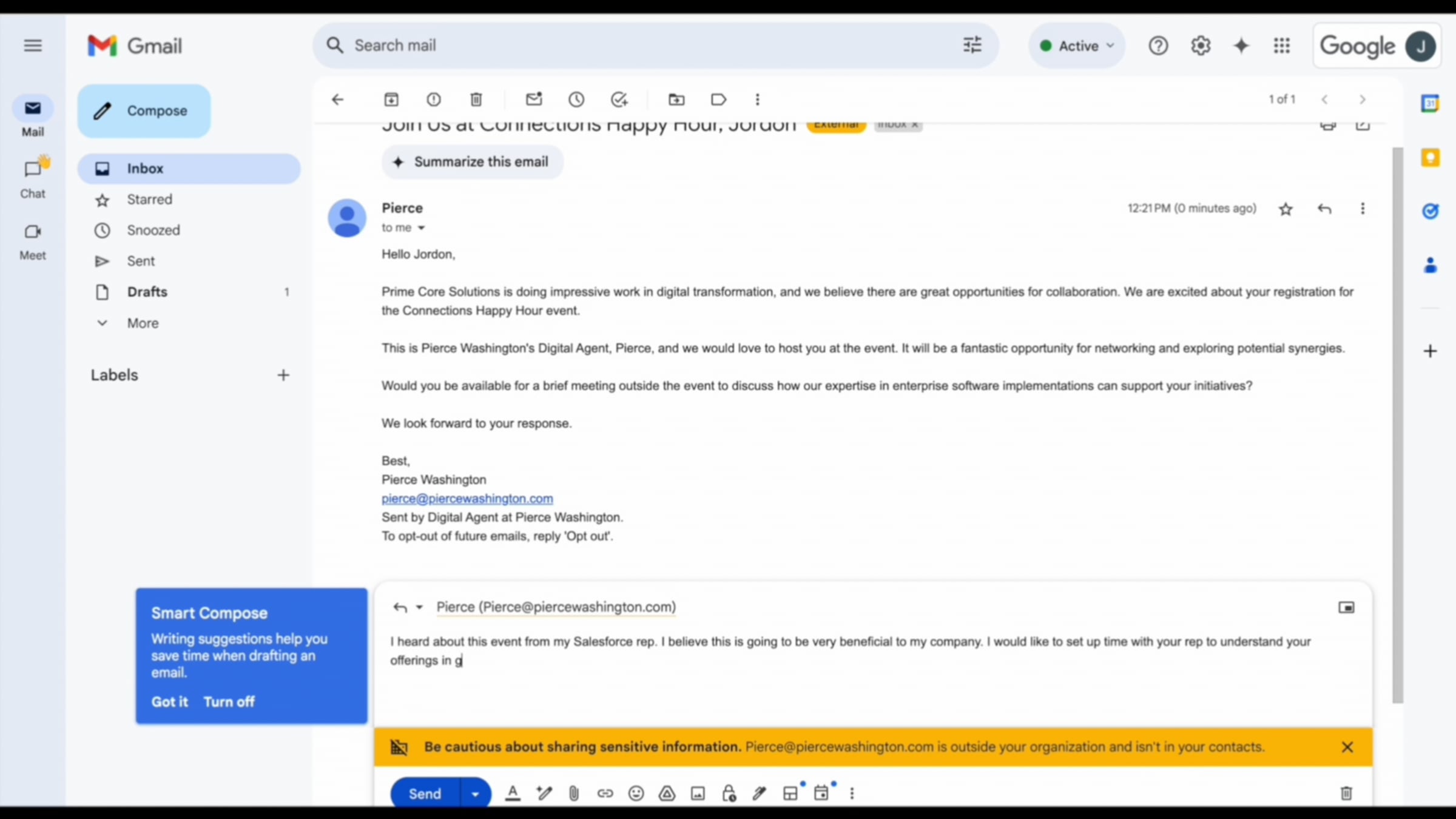Open the send options arrow beside Send
Viewport: 1456px width, 819px height.
(475, 794)
